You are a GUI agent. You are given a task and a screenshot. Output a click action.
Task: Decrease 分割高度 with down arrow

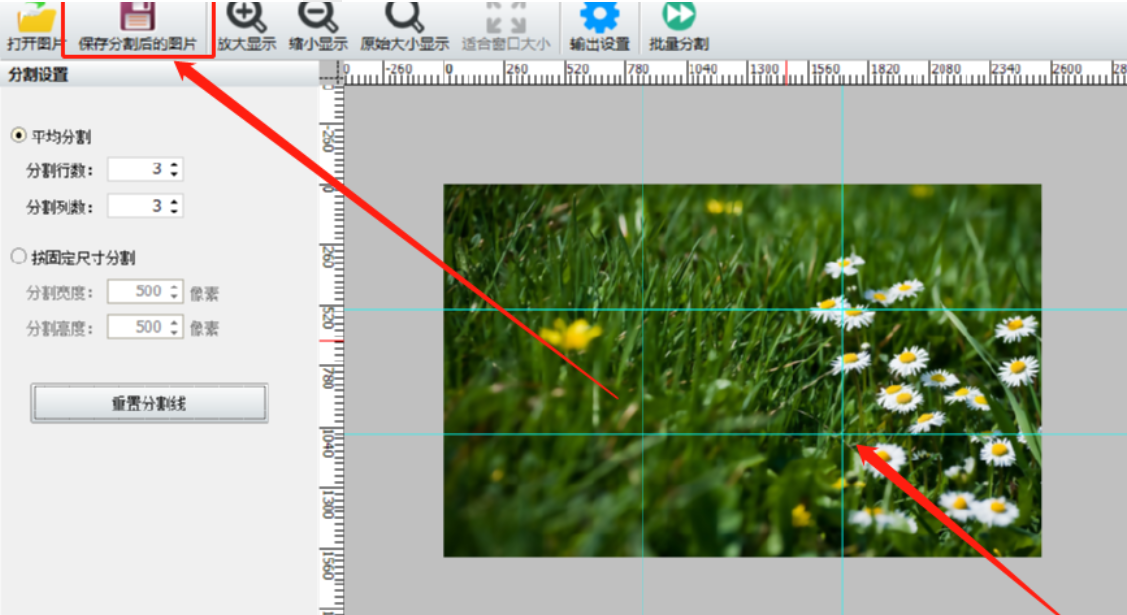175,333
